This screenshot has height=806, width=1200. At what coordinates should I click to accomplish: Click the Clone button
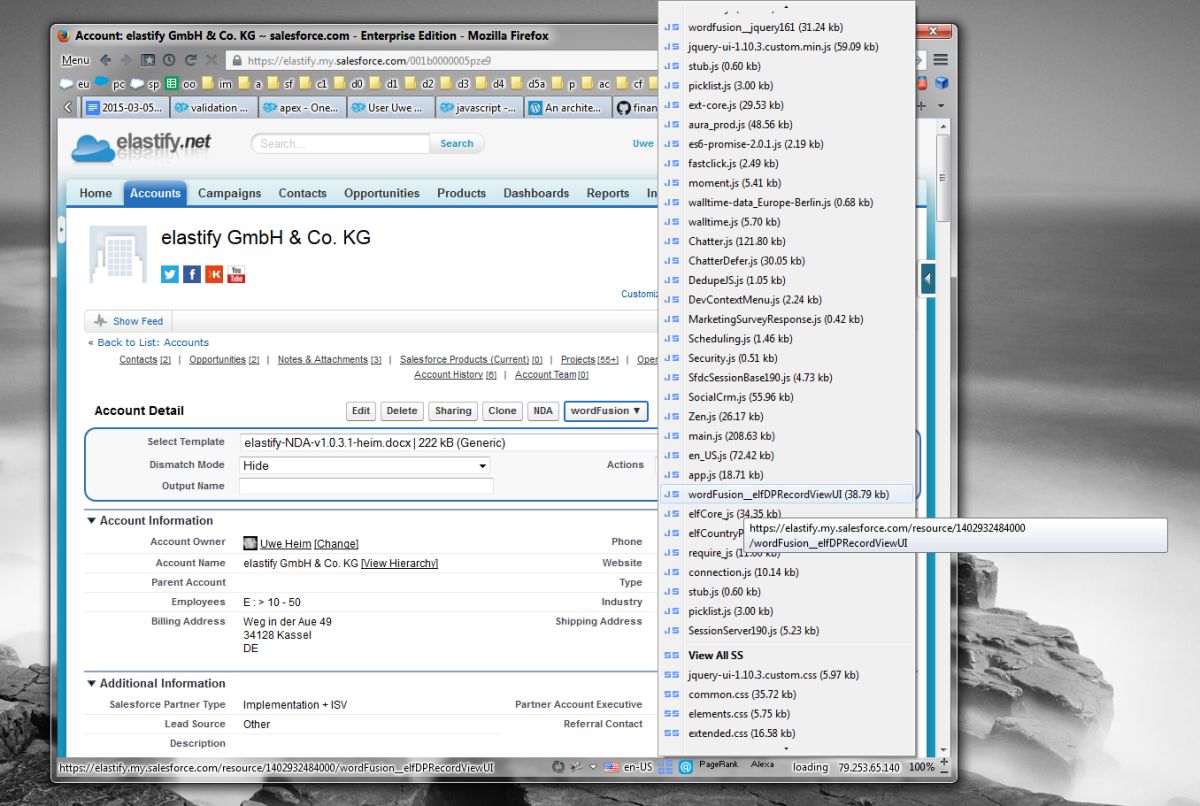click(x=502, y=411)
